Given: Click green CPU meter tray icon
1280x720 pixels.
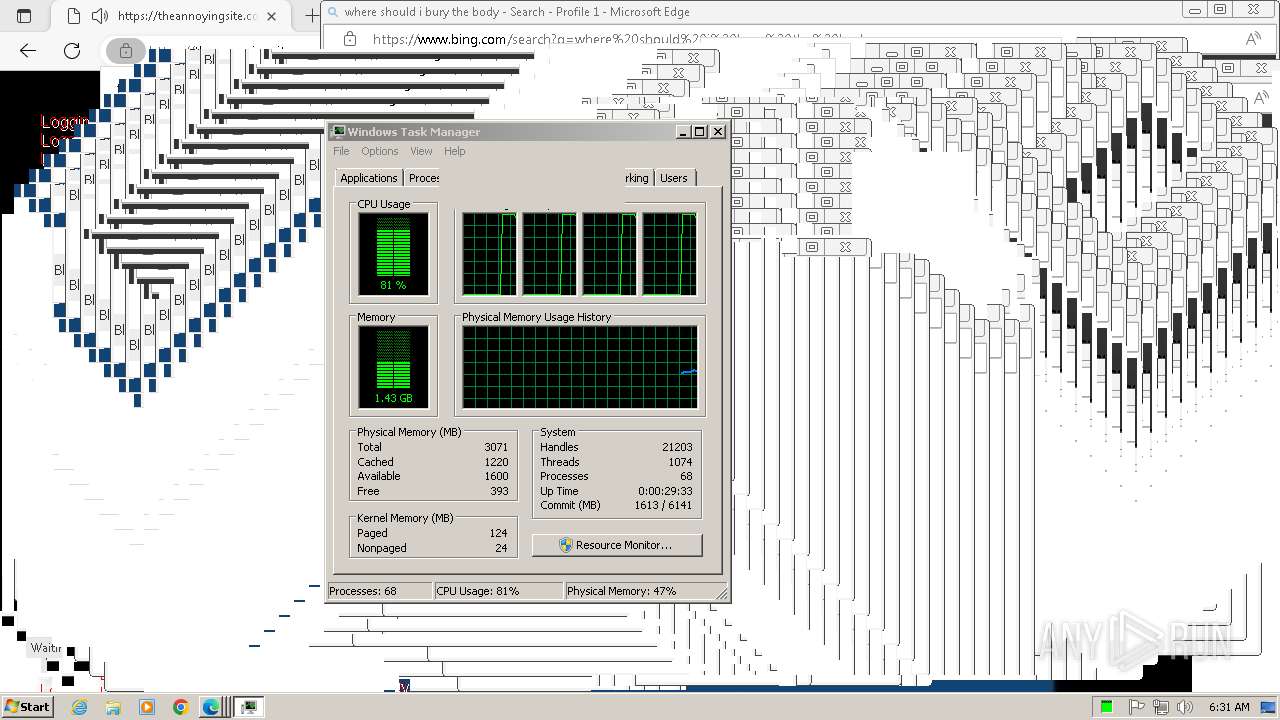Looking at the screenshot, I should 1107,707.
